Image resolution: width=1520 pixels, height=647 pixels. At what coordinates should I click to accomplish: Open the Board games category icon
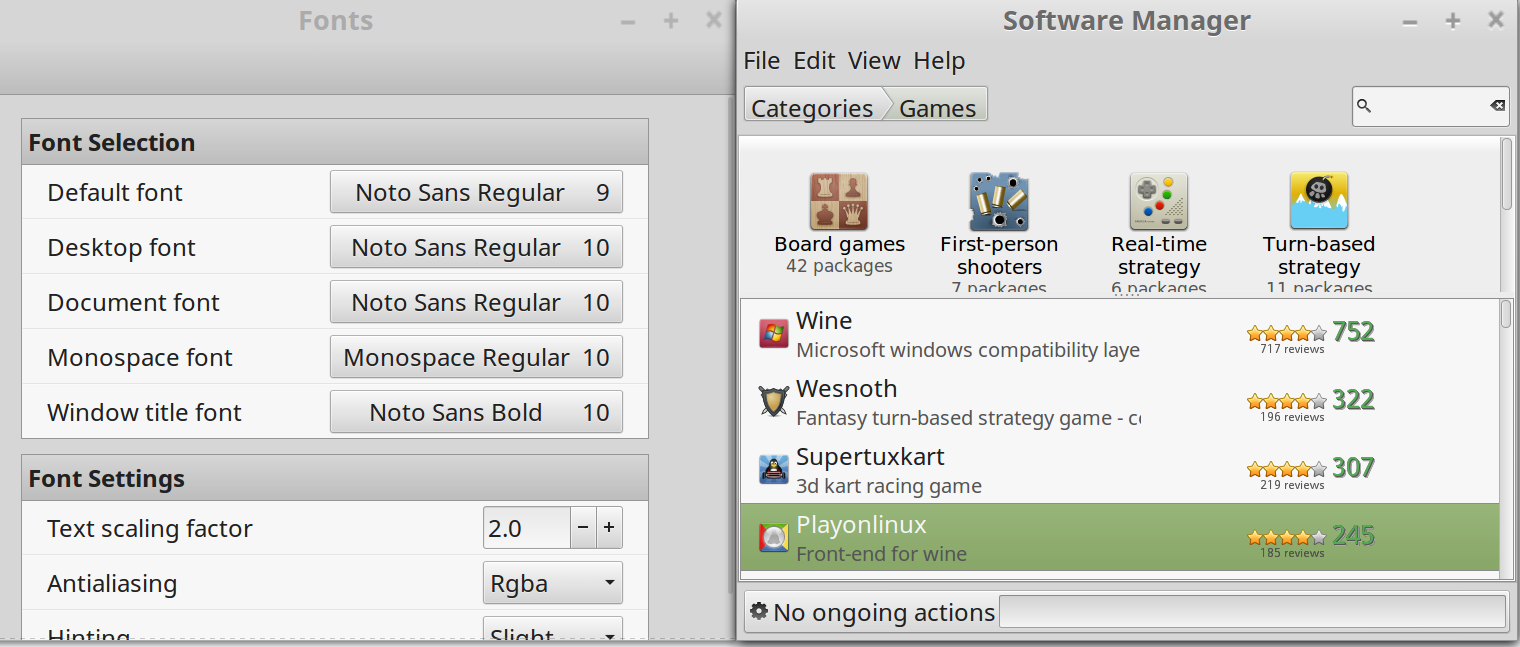point(839,201)
